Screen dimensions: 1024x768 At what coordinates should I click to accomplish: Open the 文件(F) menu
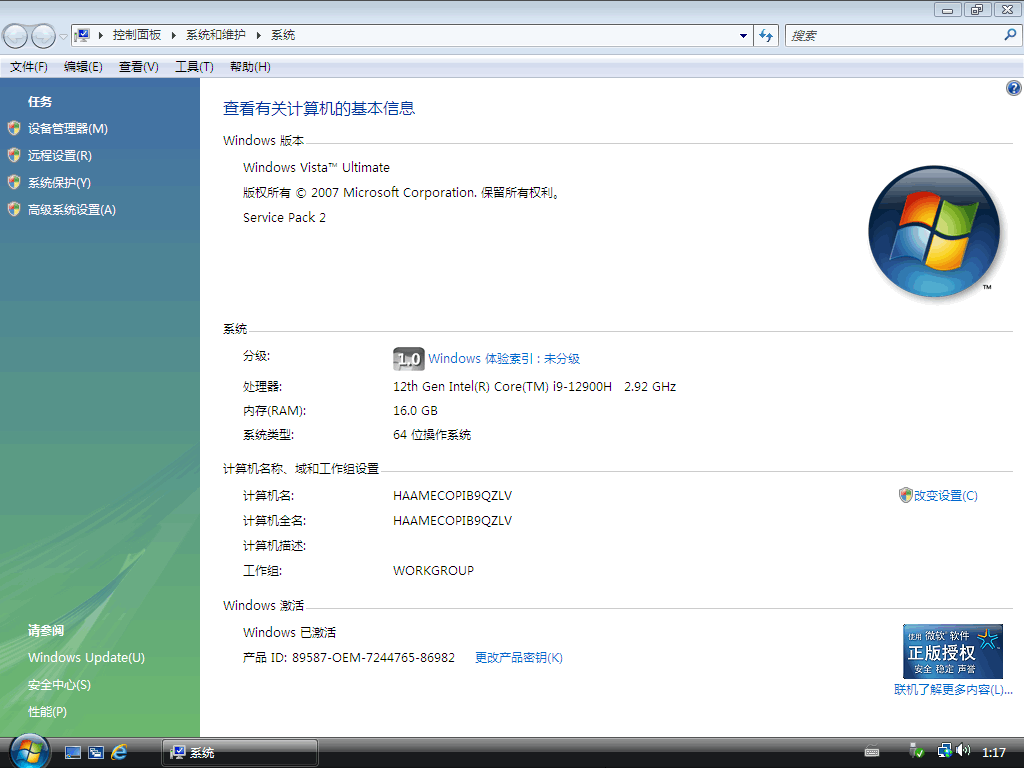click(x=29, y=67)
